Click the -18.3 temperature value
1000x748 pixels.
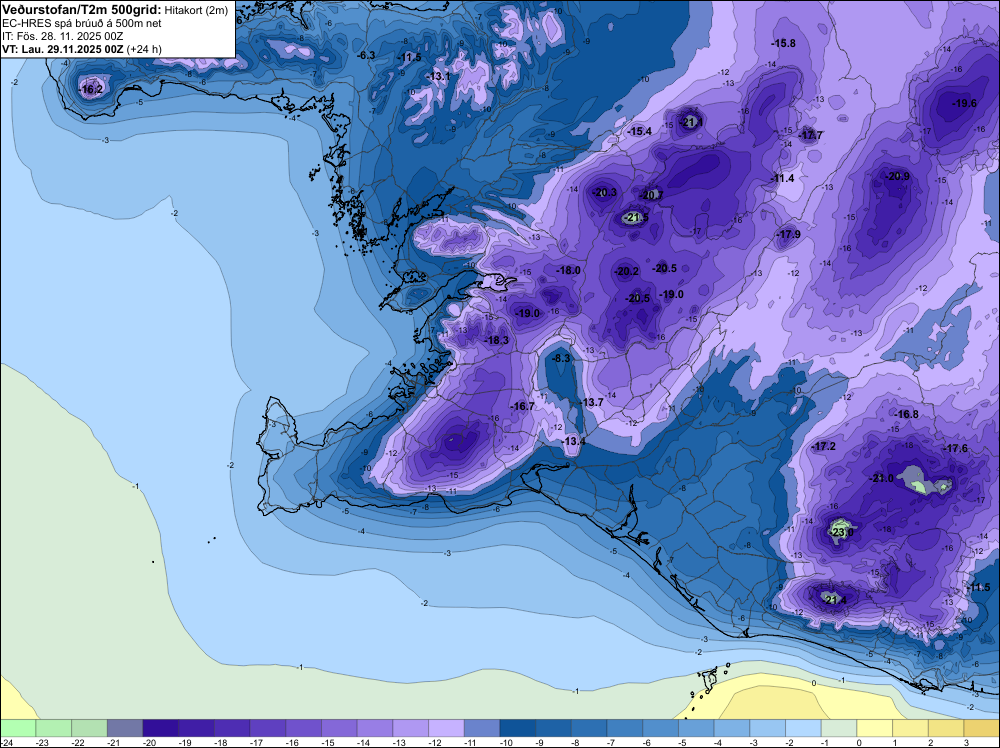tap(496, 341)
